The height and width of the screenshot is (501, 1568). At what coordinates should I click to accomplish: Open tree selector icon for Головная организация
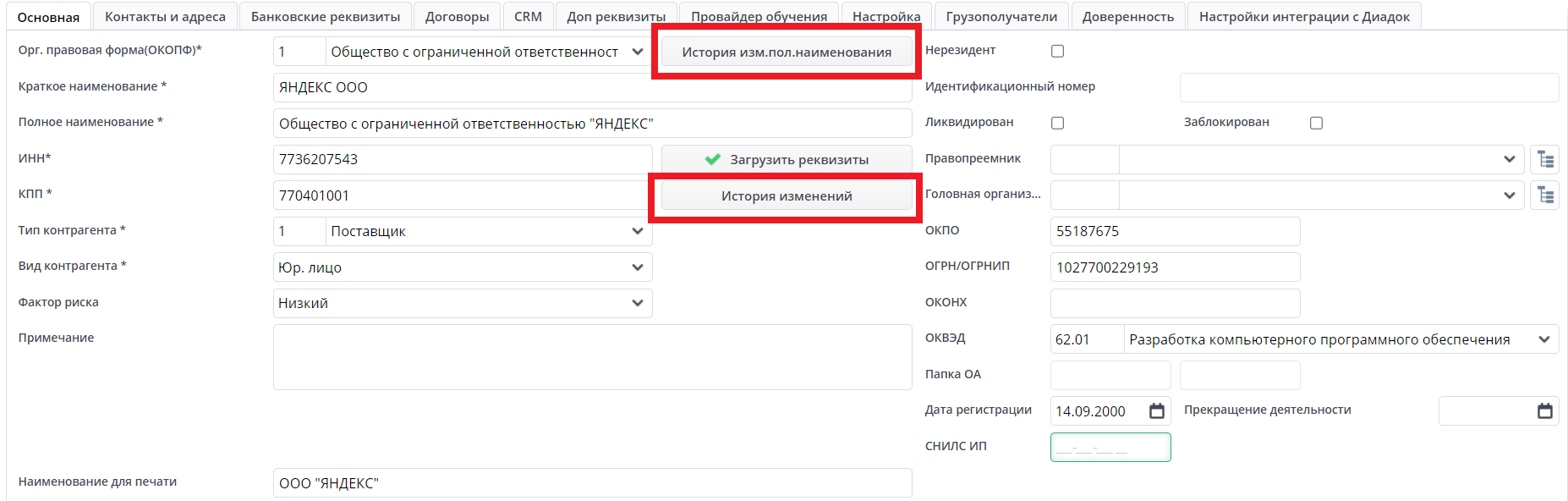(1545, 195)
